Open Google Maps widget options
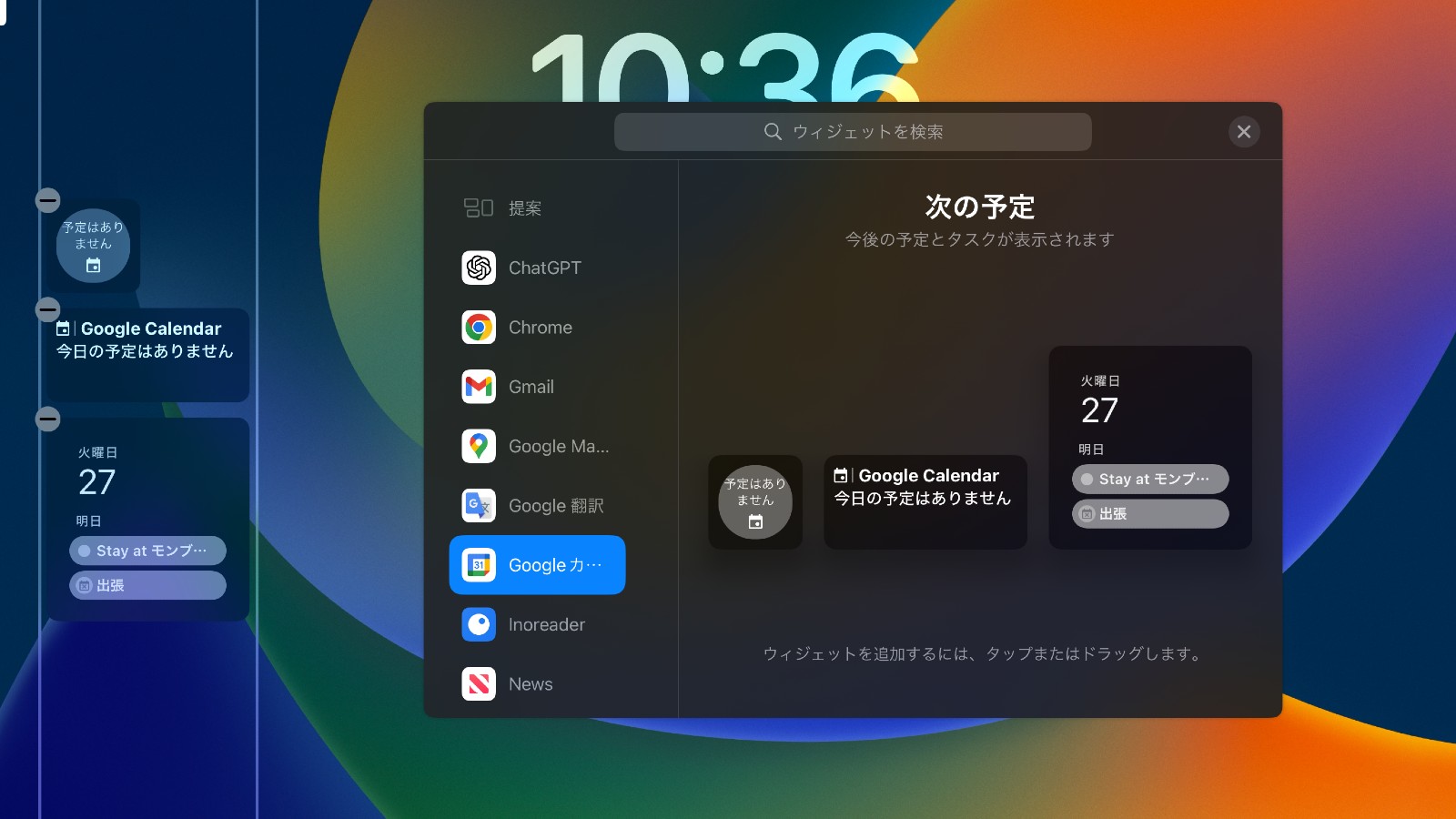 [478, 446]
